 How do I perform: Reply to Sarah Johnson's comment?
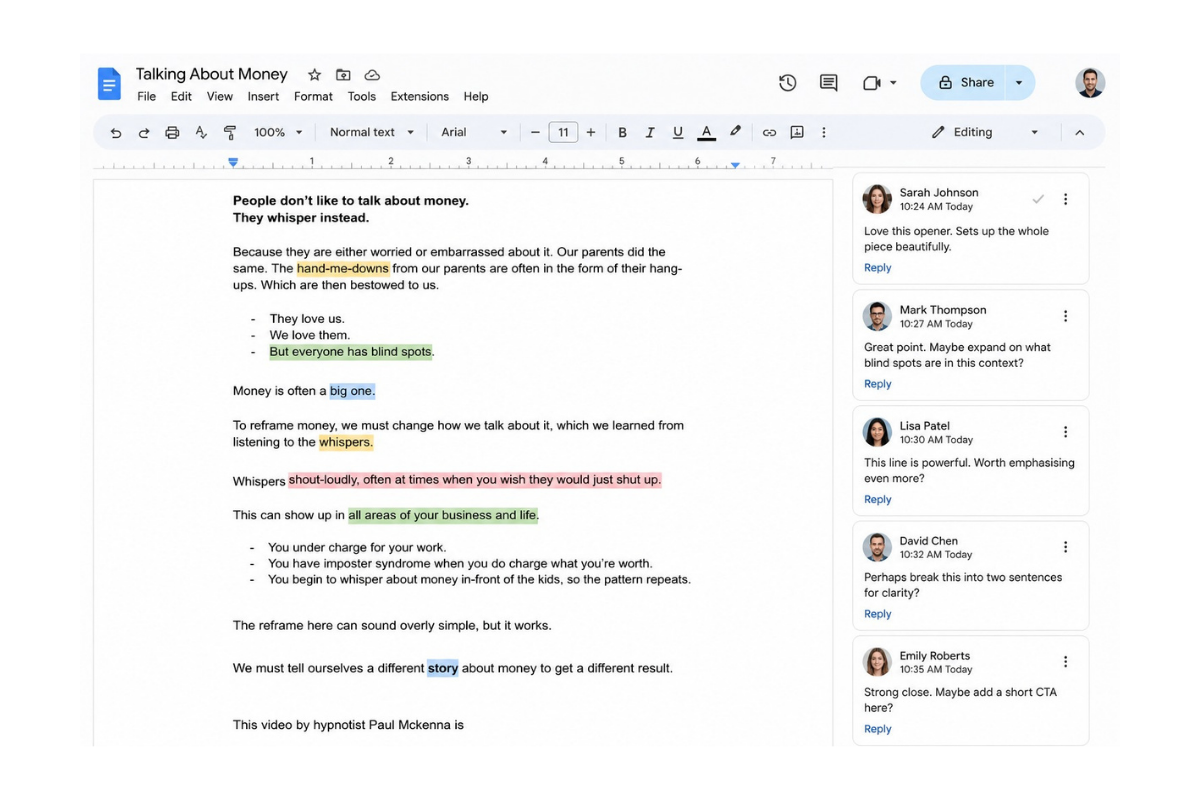878,268
